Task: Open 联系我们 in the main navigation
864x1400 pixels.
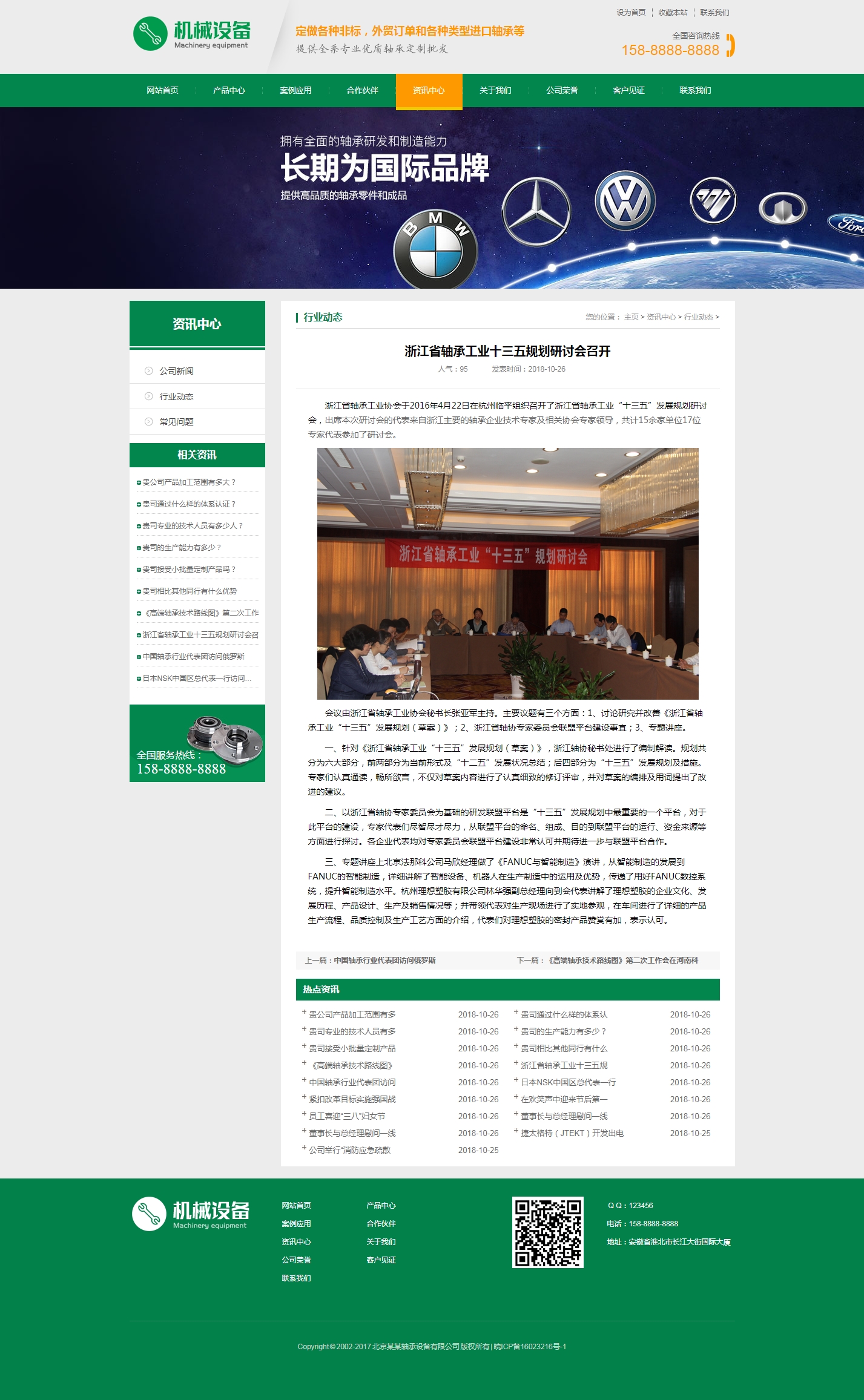Action: click(x=695, y=90)
